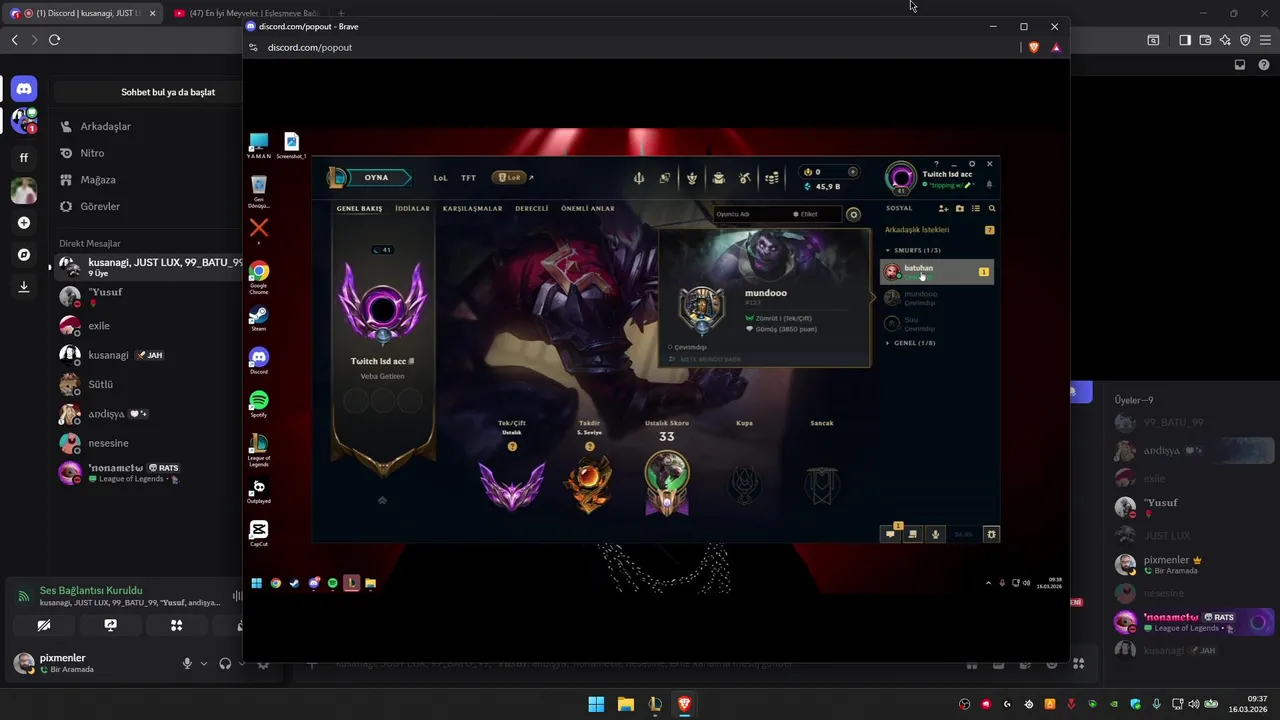Open DERECELİ tab in League profile
The height and width of the screenshot is (720, 1280).
tap(532, 209)
